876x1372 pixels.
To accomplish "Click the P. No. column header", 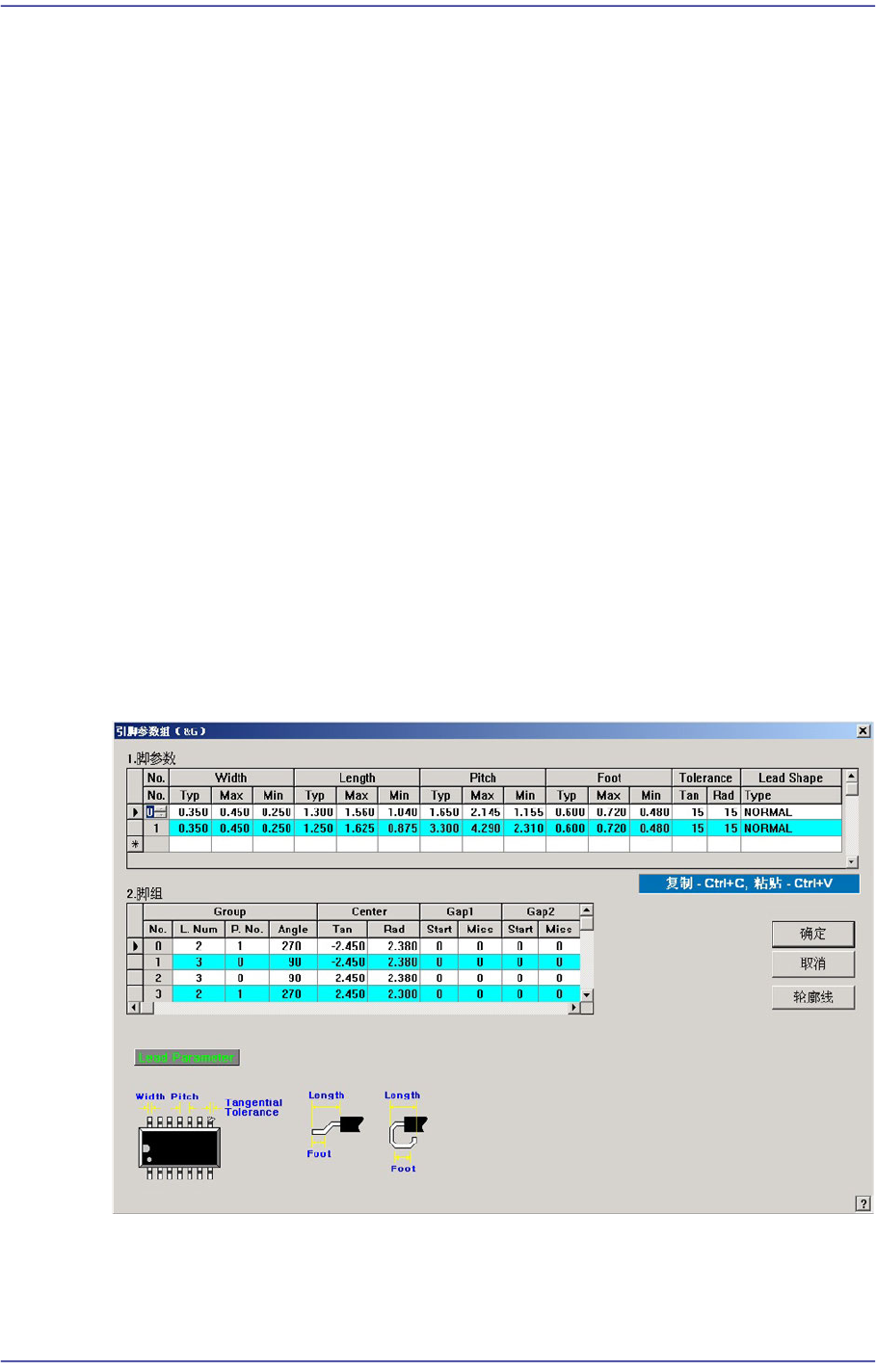I will click(247, 929).
